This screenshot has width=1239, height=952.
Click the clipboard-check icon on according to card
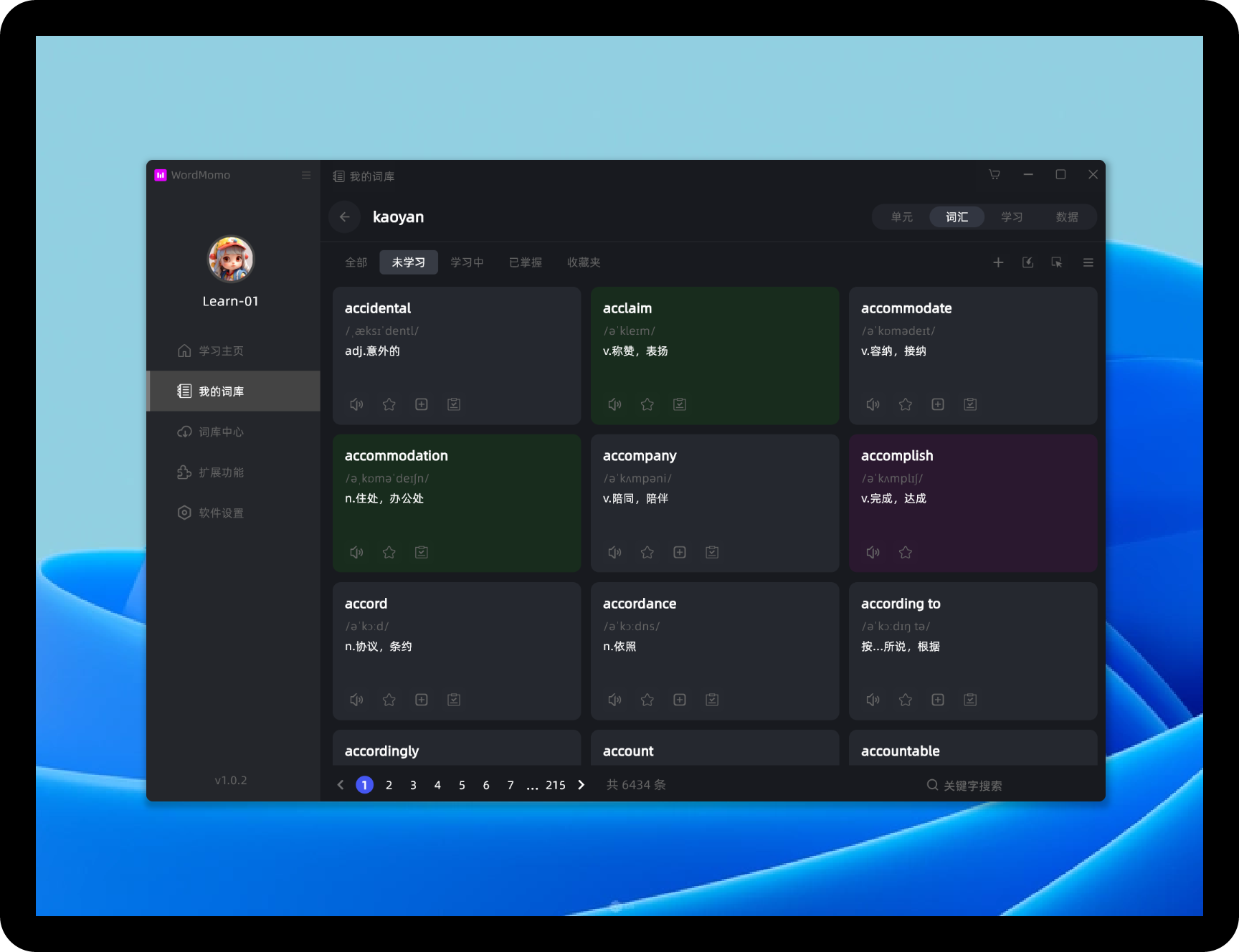pyautogui.click(x=970, y=700)
